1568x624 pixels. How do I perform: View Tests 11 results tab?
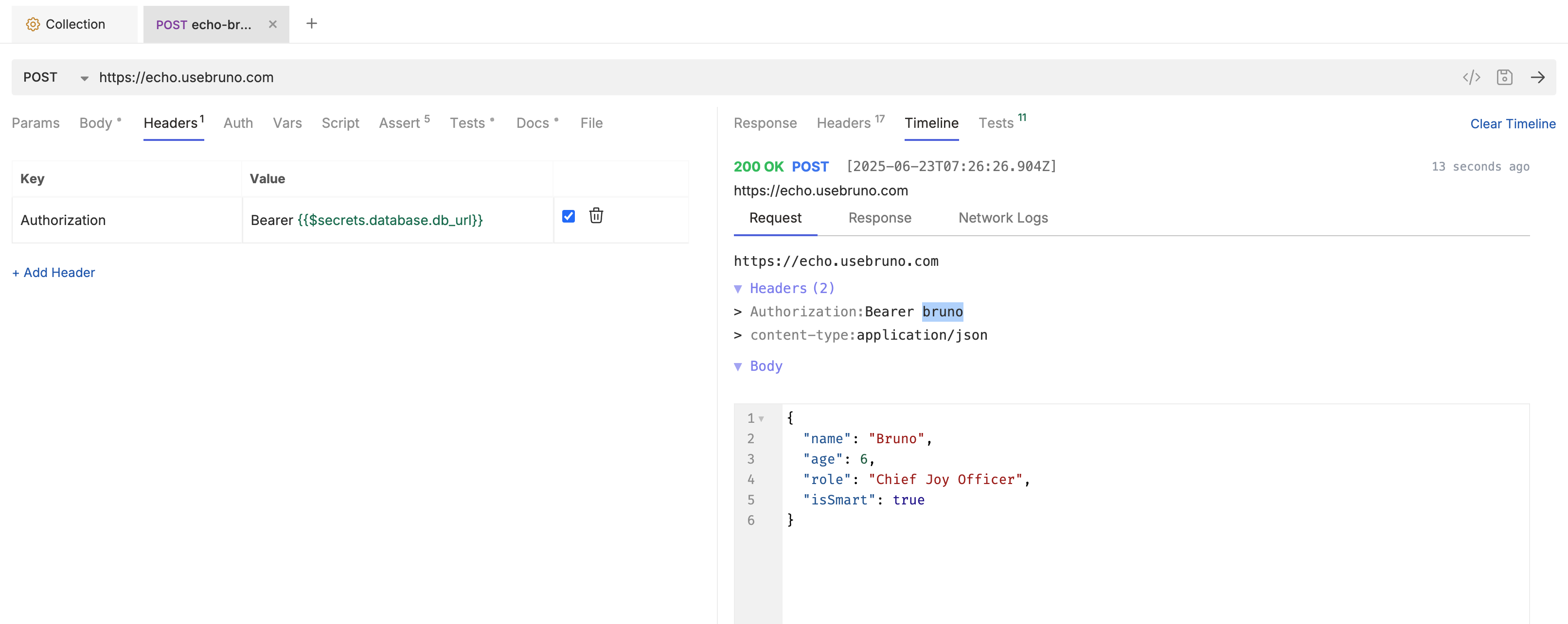pyautogui.click(x=1002, y=123)
